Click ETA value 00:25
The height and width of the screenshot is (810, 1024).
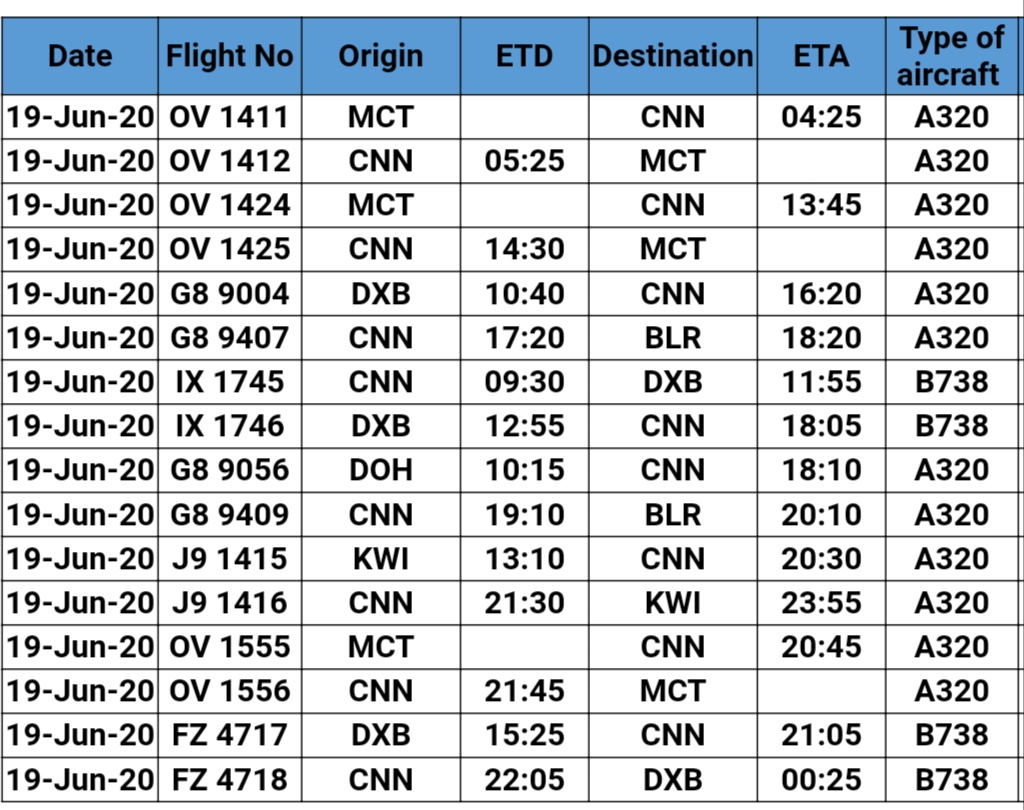click(822, 779)
